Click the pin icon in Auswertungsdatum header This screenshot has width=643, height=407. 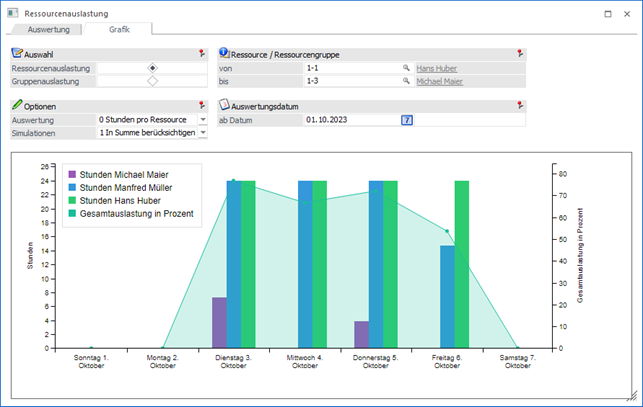tap(519, 105)
